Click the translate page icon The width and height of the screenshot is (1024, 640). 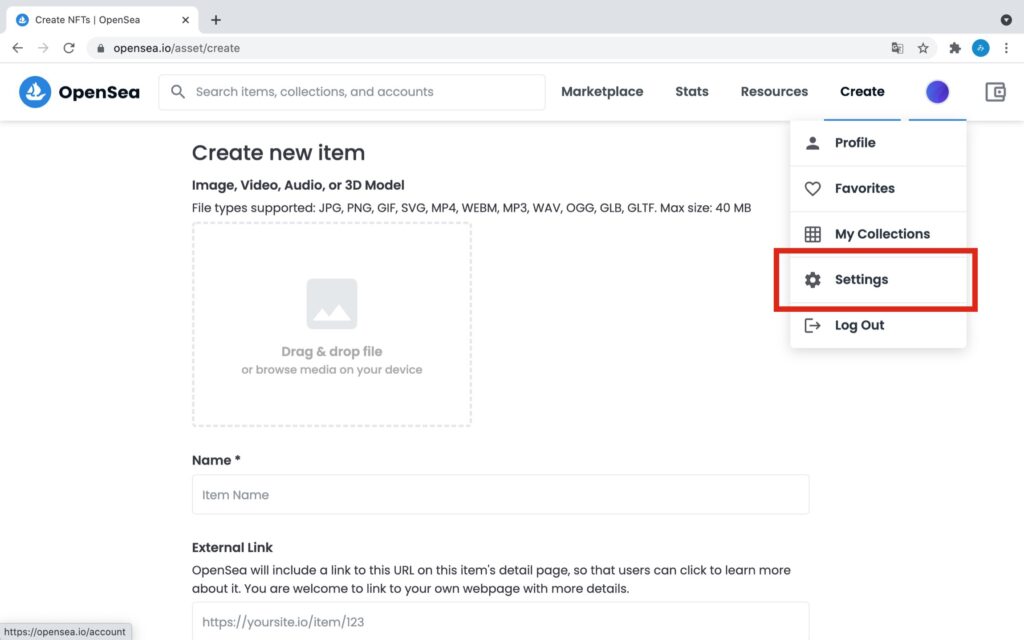[897, 48]
